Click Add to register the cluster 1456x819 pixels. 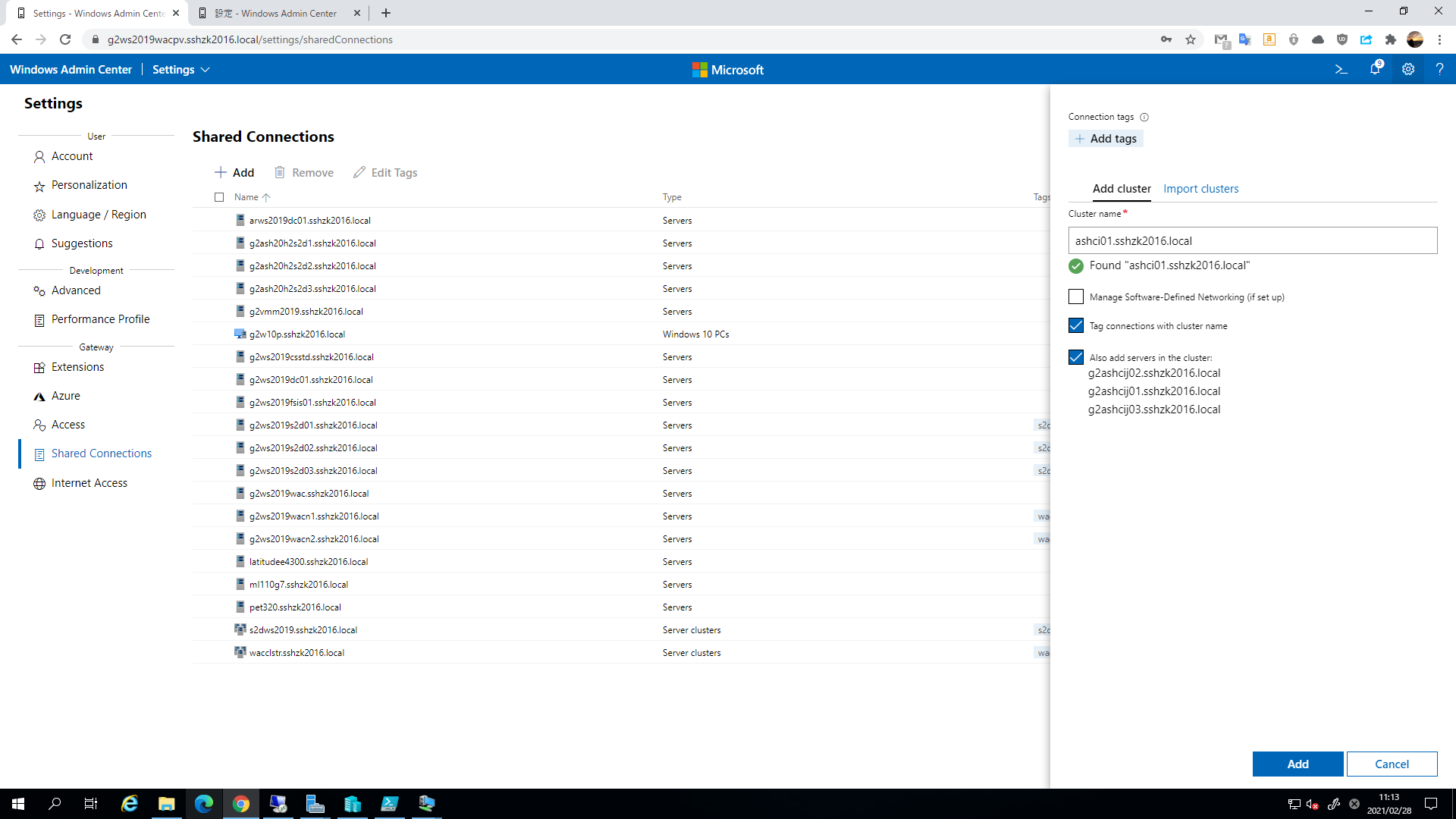coord(1298,764)
